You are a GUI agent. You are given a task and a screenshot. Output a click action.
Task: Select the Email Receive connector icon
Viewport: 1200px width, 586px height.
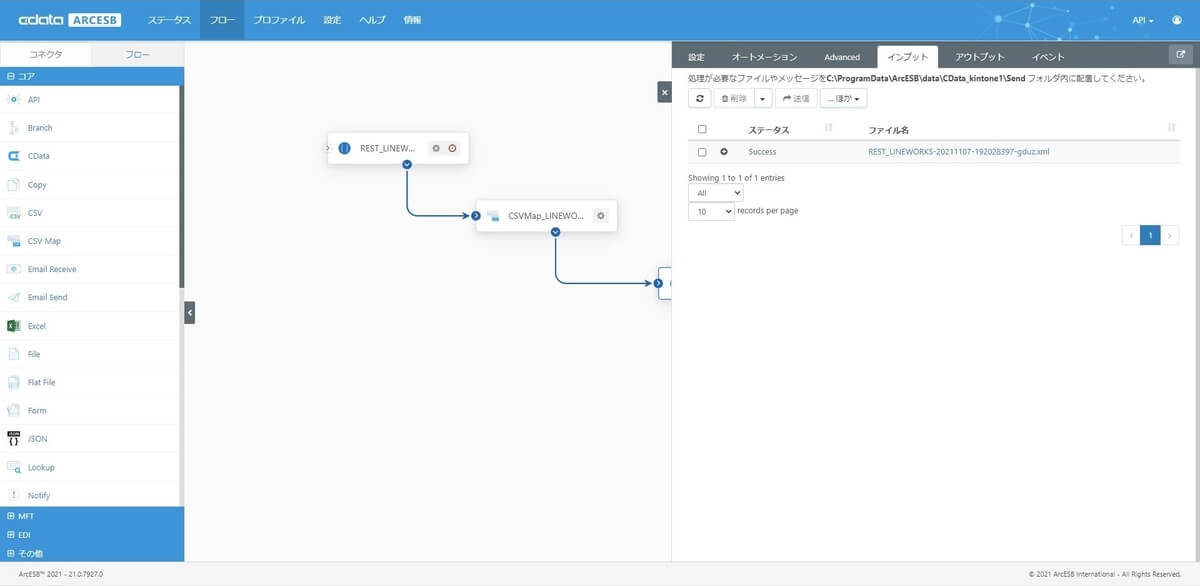[x=14, y=269]
